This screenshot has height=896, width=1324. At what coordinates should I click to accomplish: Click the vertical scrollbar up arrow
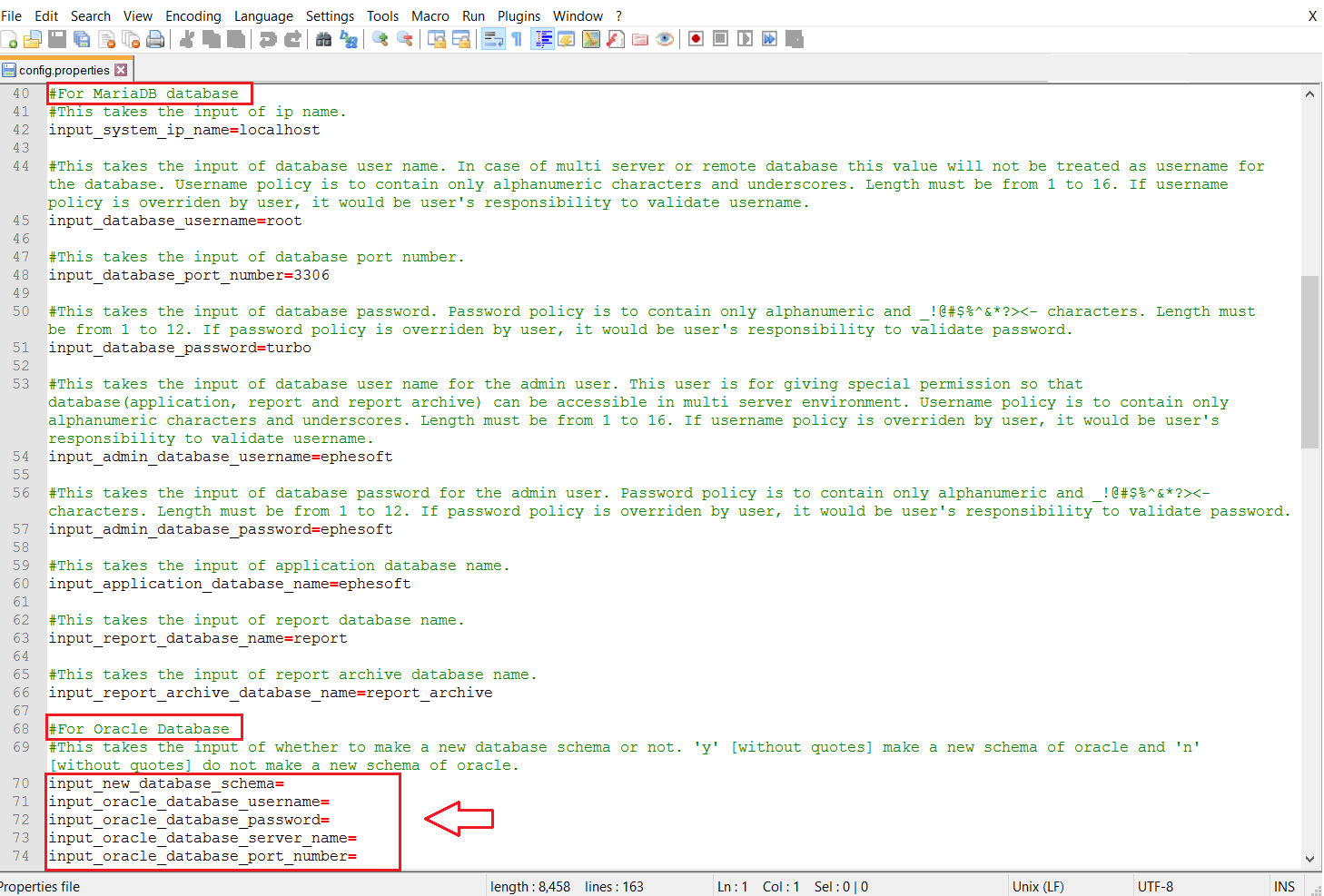1309,94
